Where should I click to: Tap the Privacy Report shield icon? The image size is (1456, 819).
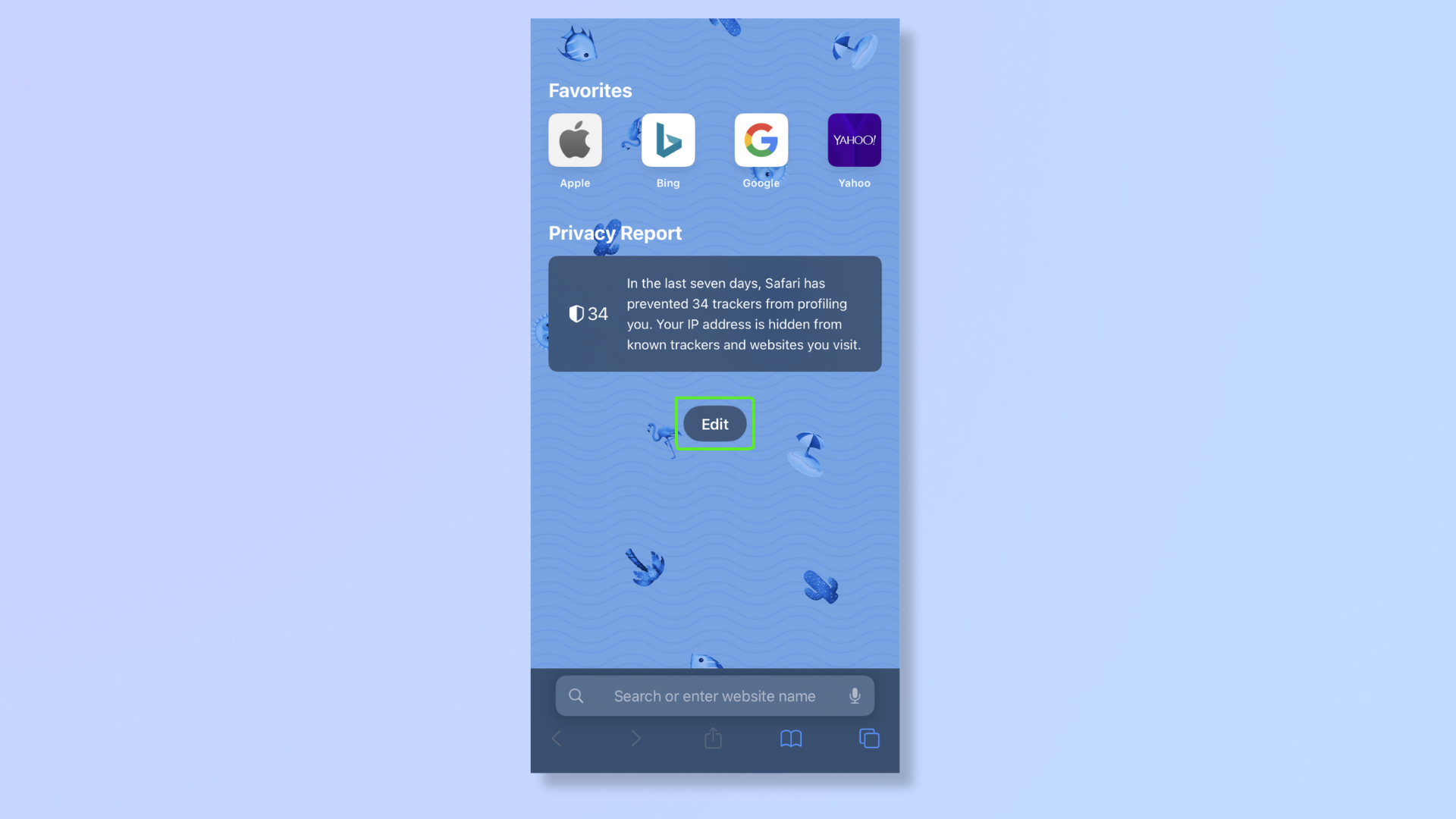[x=576, y=313]
